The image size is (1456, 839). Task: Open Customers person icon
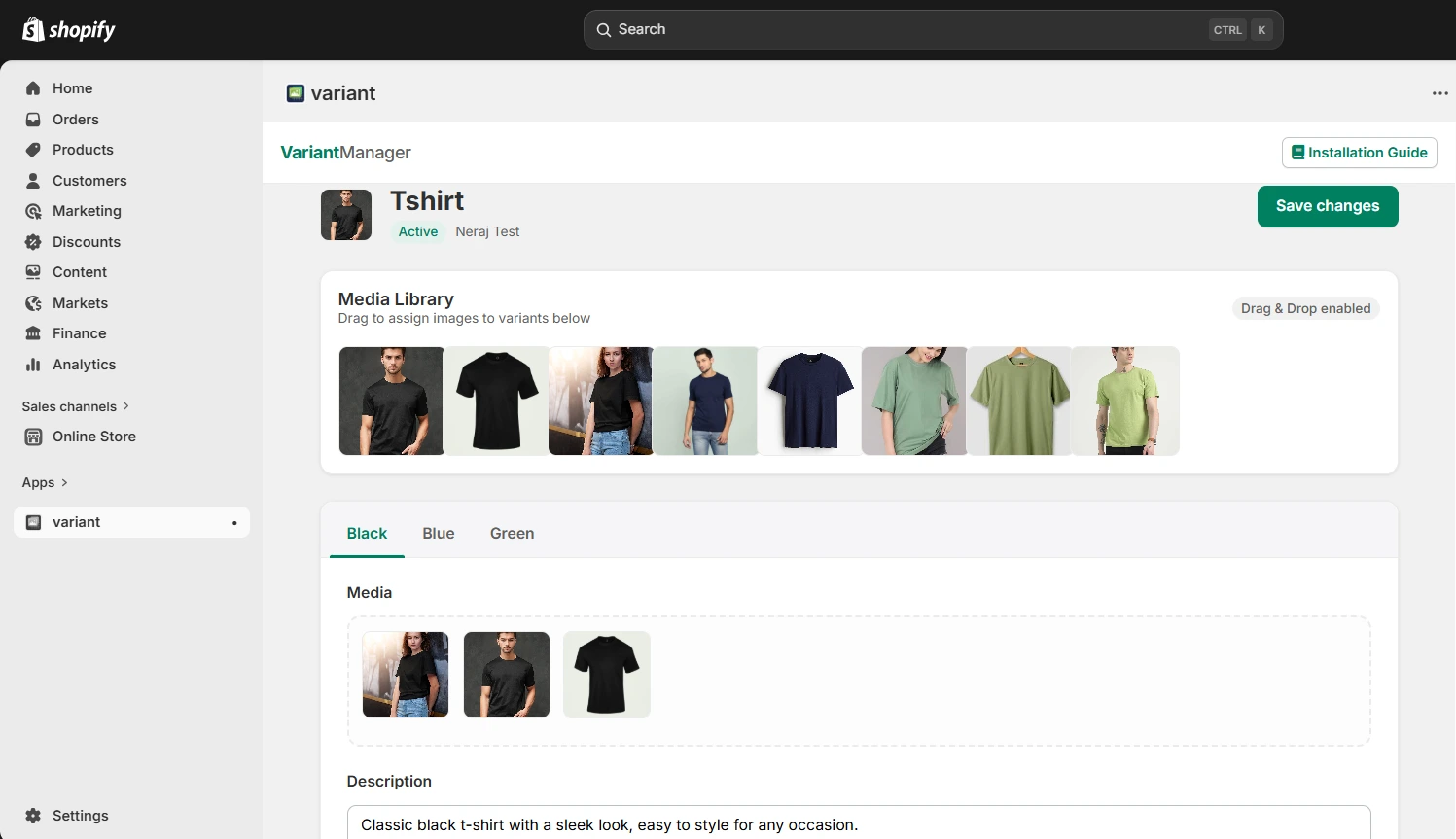tap(33, 181)
